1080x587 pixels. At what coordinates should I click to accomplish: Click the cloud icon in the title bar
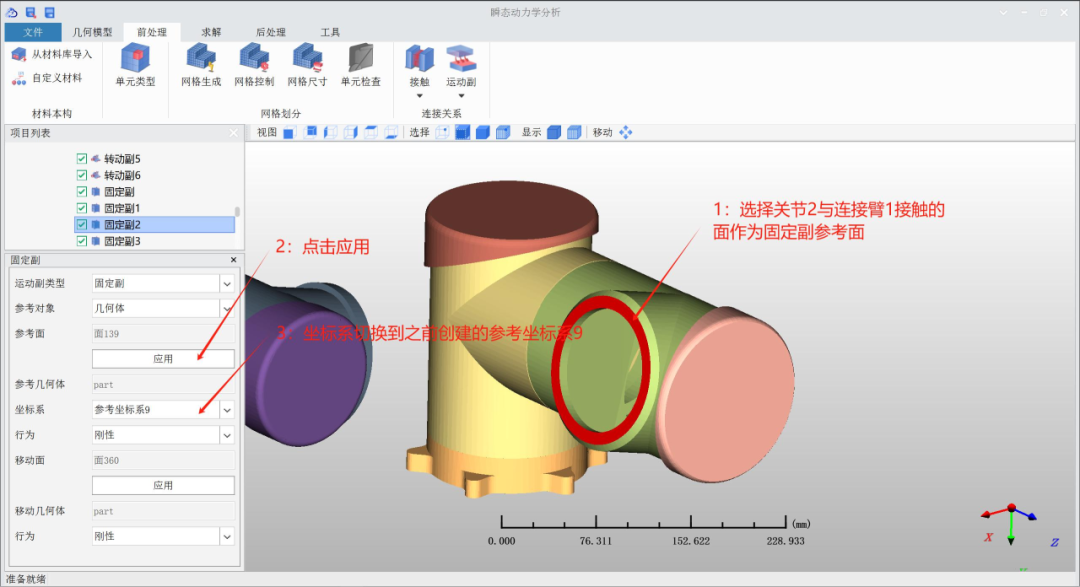[12, 12]
